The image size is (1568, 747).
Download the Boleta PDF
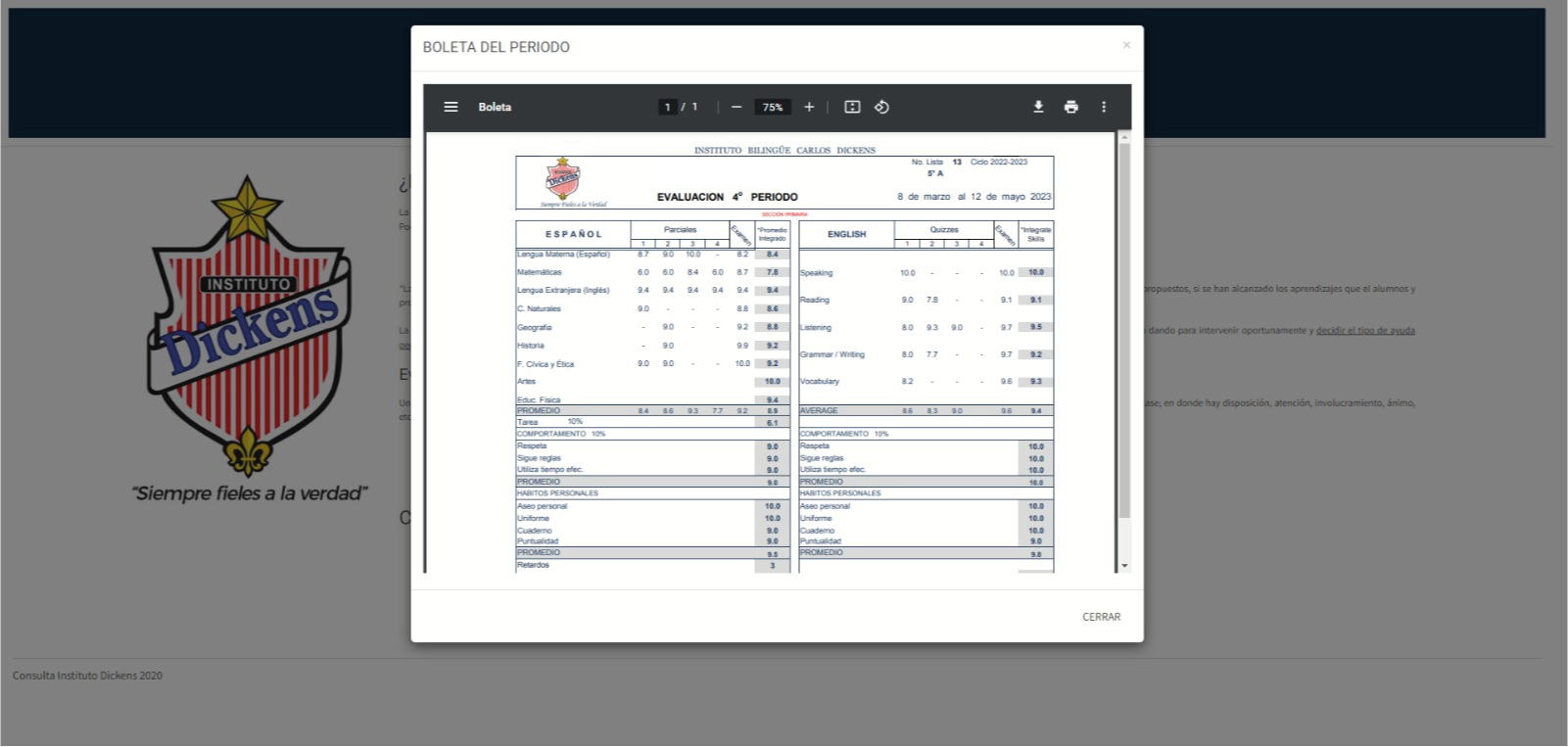point(1038,107)
